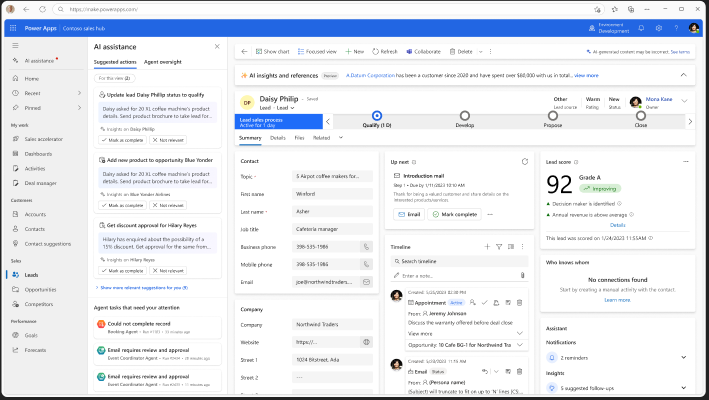Filter the timeline
The width and height of the screenshot is (709, 400).
point(499,247)
